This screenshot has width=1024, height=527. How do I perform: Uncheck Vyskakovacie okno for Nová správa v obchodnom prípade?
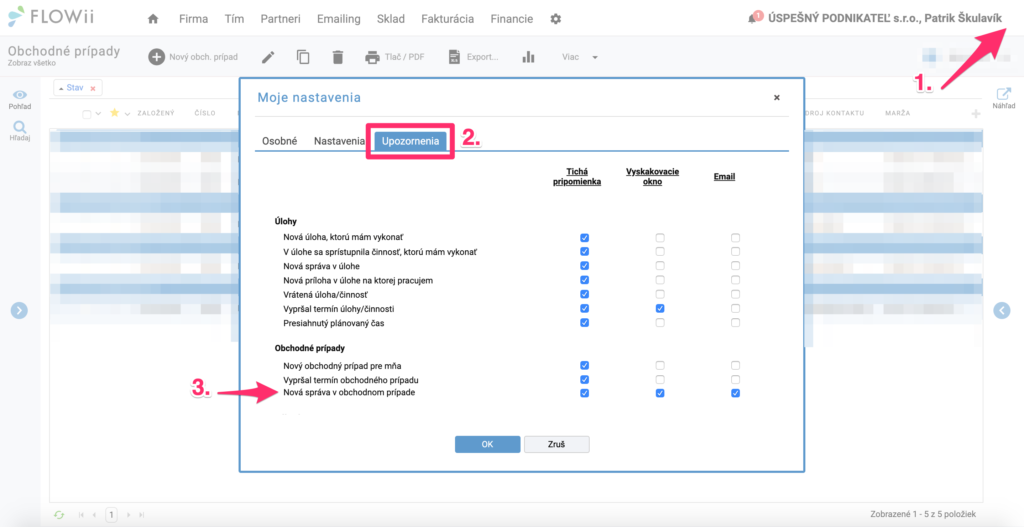pos(660,393)
